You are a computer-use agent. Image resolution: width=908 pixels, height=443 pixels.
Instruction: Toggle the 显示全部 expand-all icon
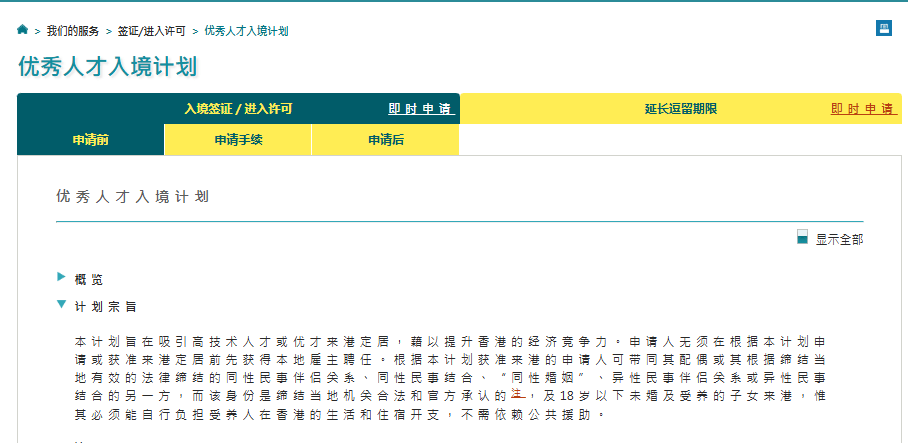tap(802, 237)
